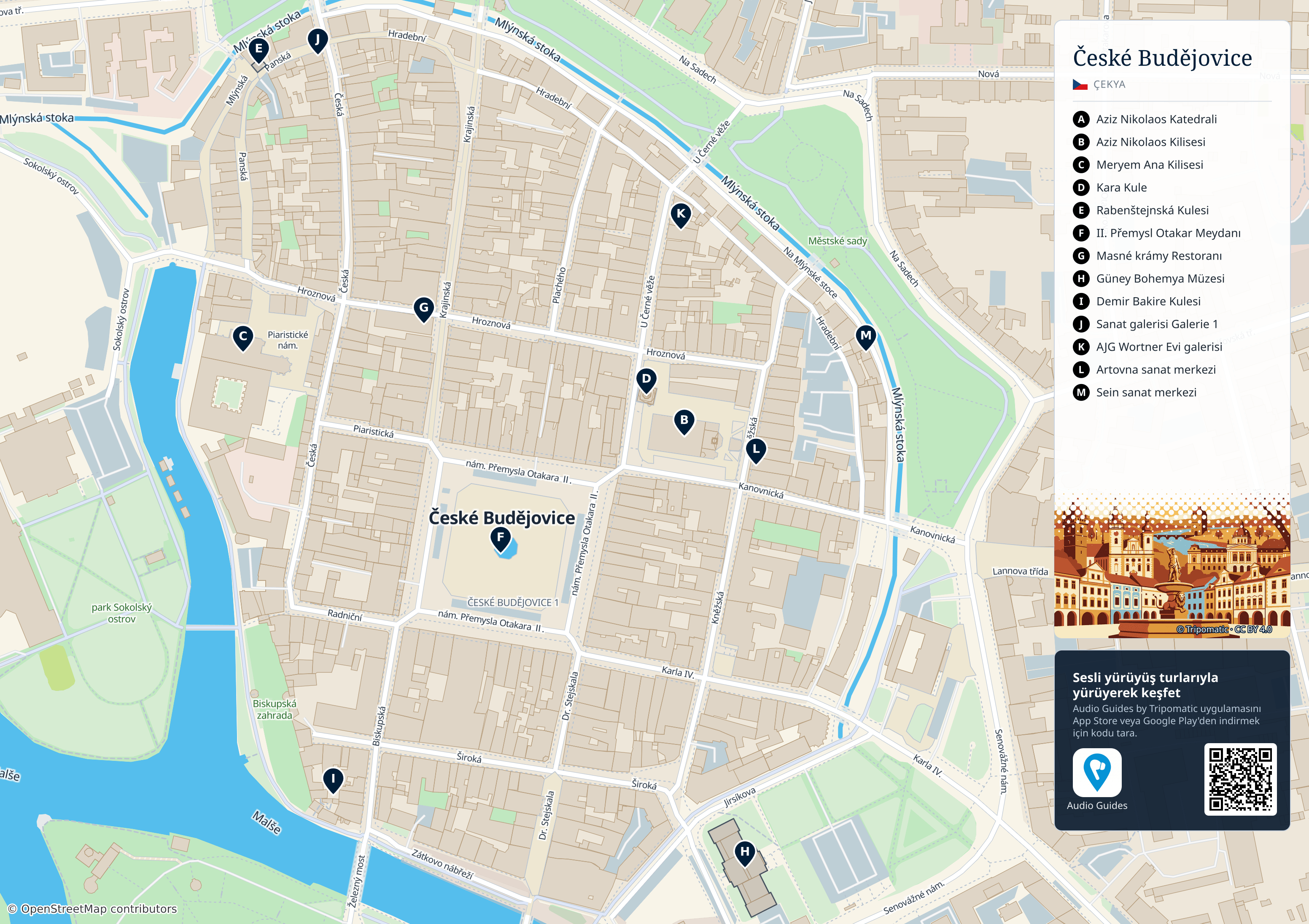Click map marker K near U Černé věže
Viewport: 1309px width, 924px height.
[x=681, y=215]
